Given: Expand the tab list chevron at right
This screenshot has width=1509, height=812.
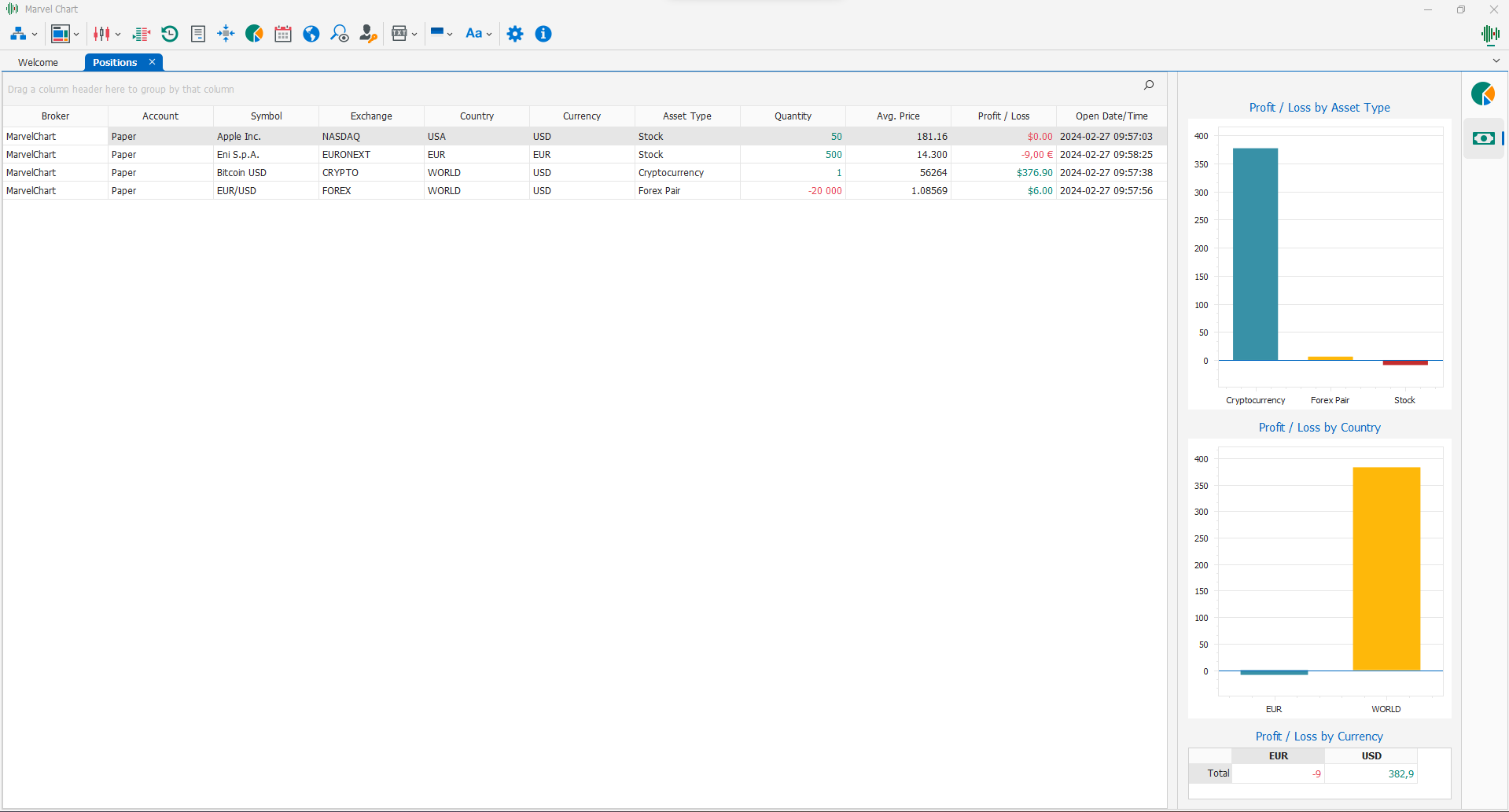Looking at the screenshot, I should point(1496,61).
